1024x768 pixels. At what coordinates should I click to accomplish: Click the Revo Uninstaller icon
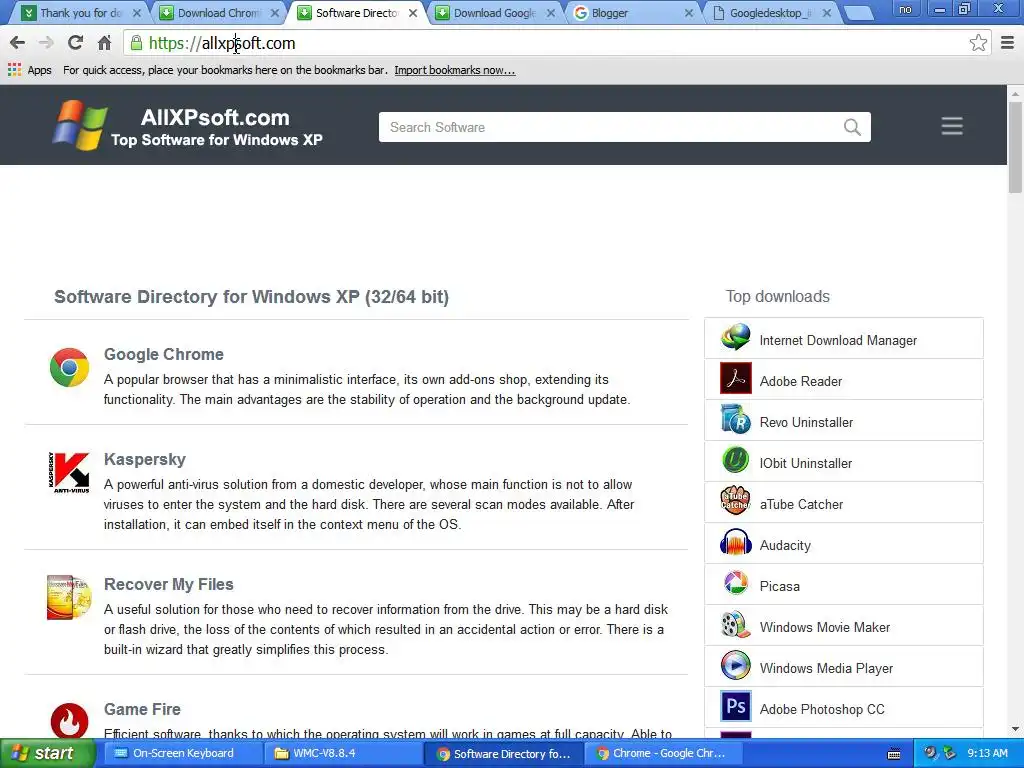point(735,420)
